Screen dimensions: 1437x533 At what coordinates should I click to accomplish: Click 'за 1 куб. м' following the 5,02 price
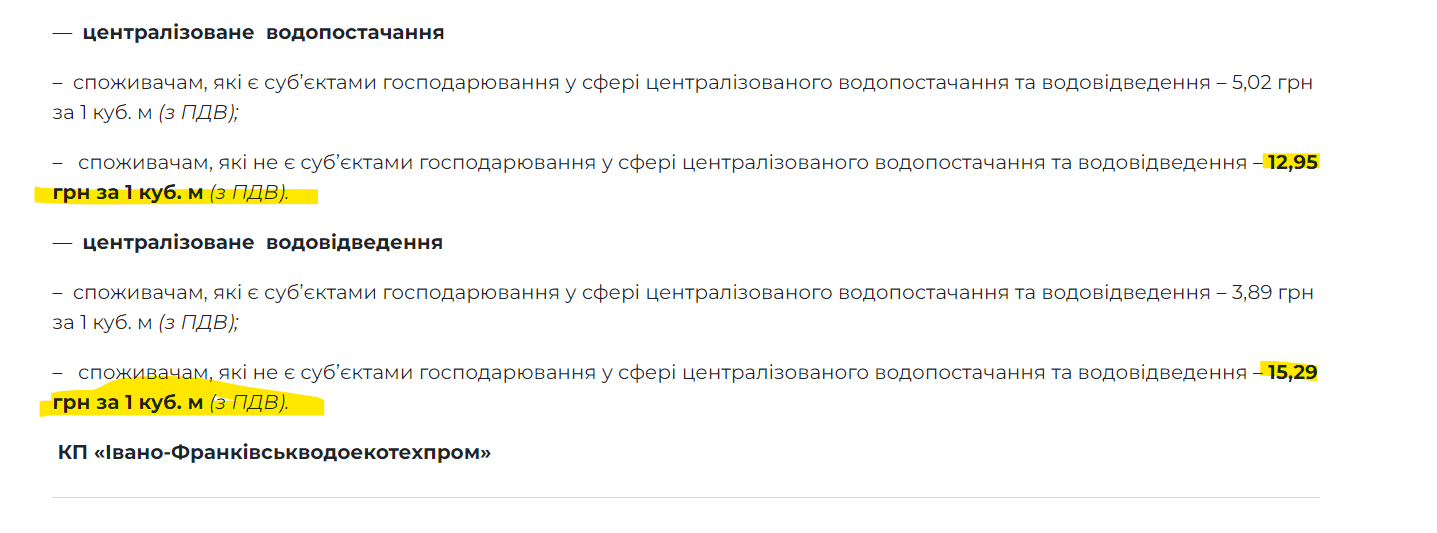[101, 113]
